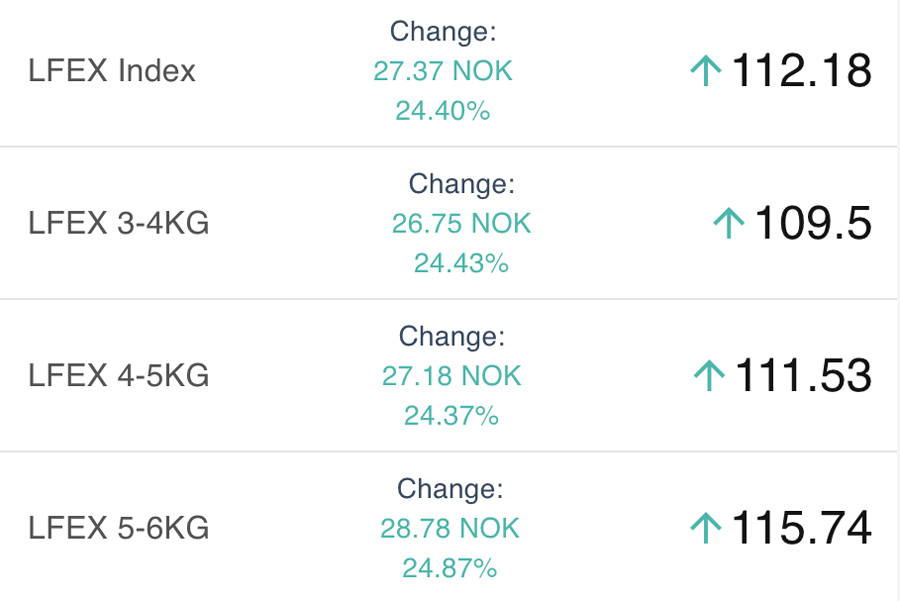Image resolution: width=900 pixels, height=601 pixels.
Task: Click the 24.87% change percentage
Action: tap(450, 568)
